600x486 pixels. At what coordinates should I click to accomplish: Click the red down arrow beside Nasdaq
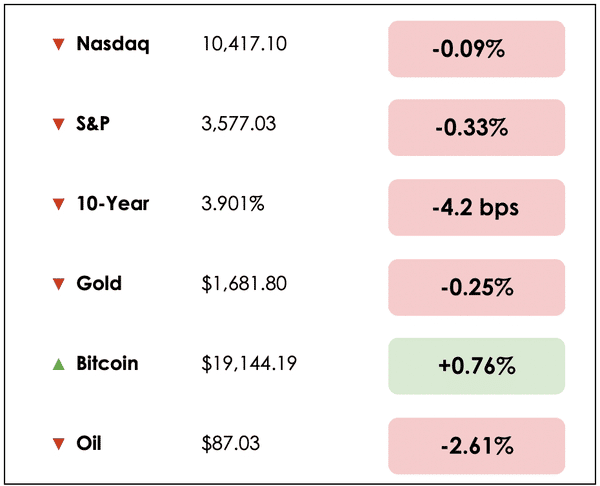pos(58,44)
